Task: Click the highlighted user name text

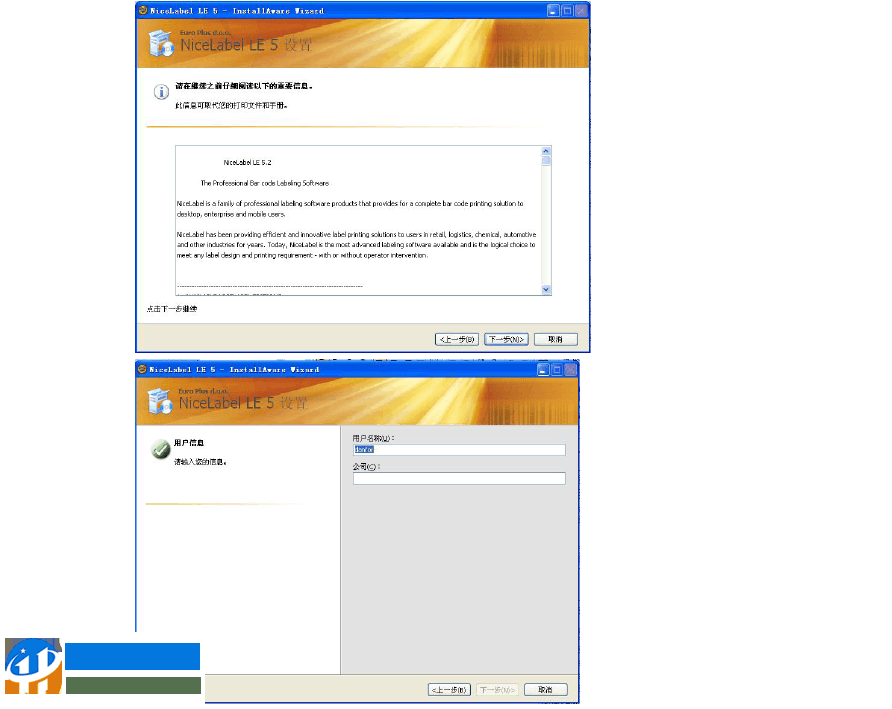Action: click(366, 450)
